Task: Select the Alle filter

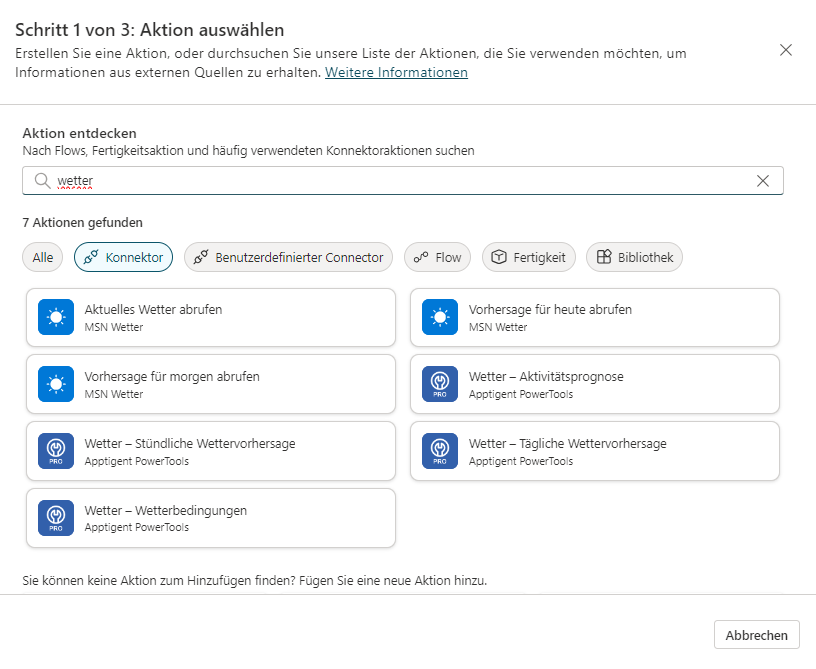Action: [43, 257]
